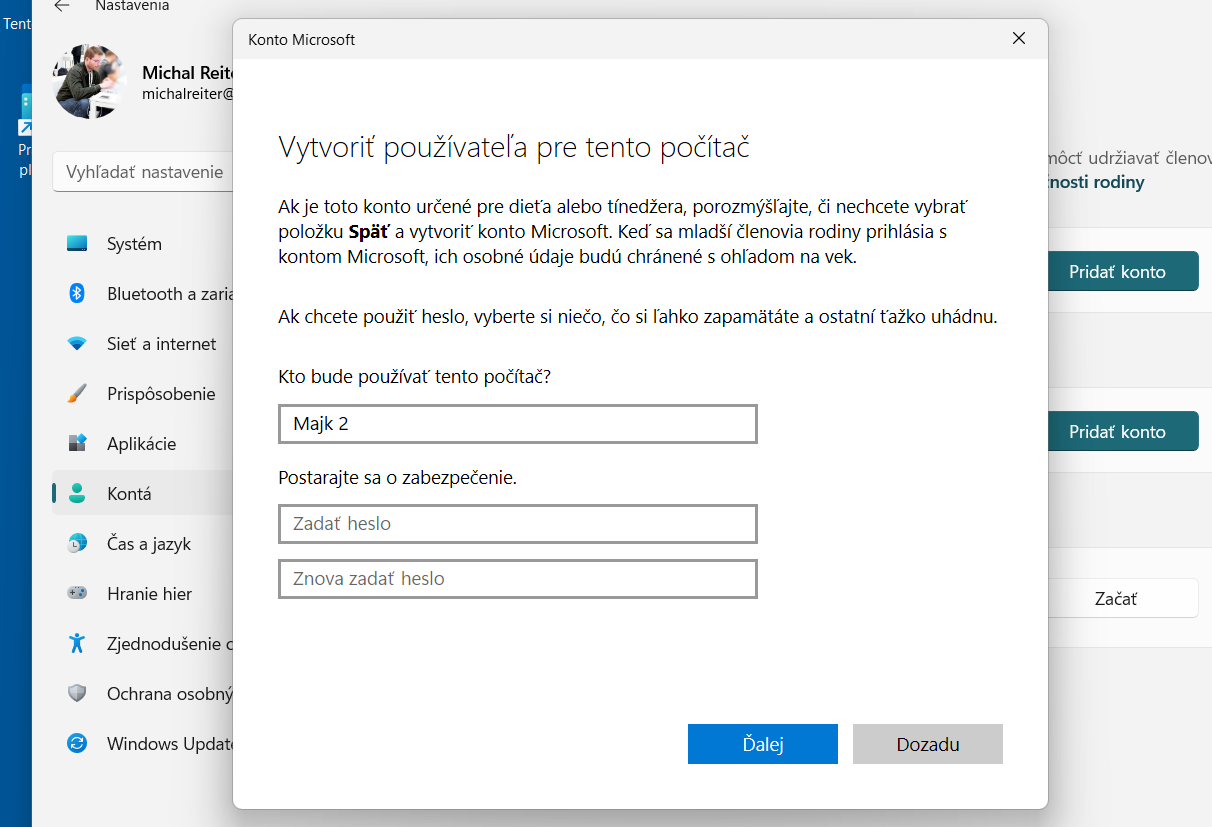Click the Čas a jazyk globe icon

tap(77, 544)
